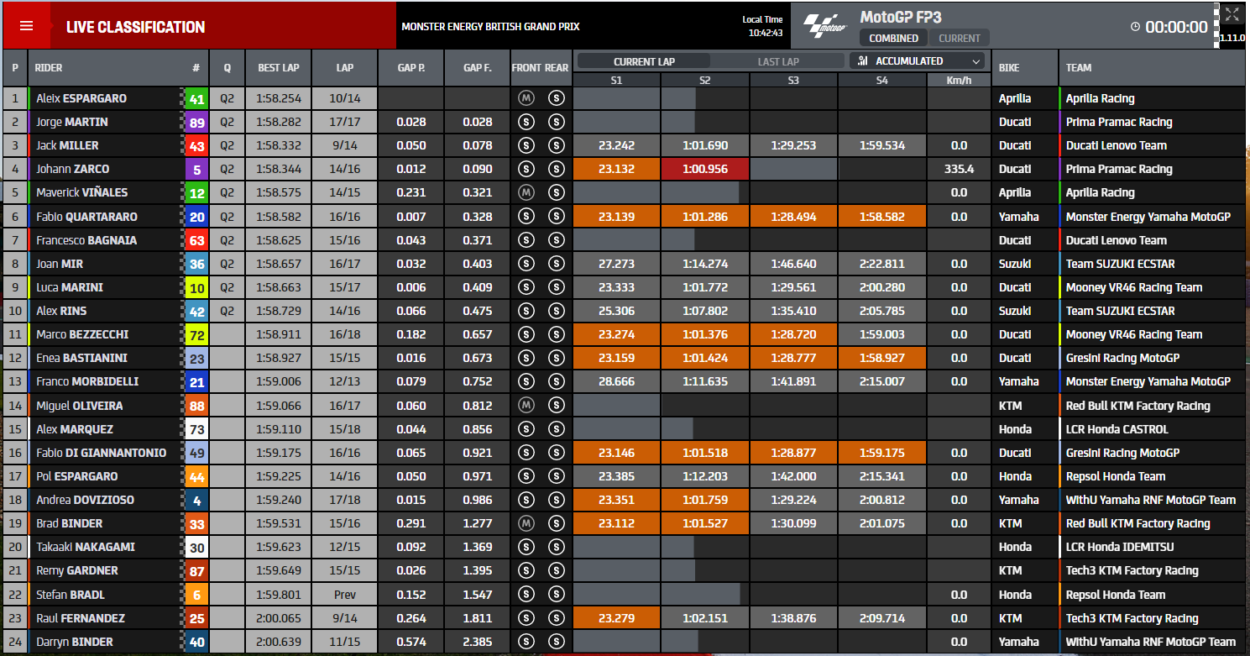This screenshot has width=1250, height=656.
Task: Click front tyre icon for Marco Bezzecchi
Action: click(x=526, y=334)
